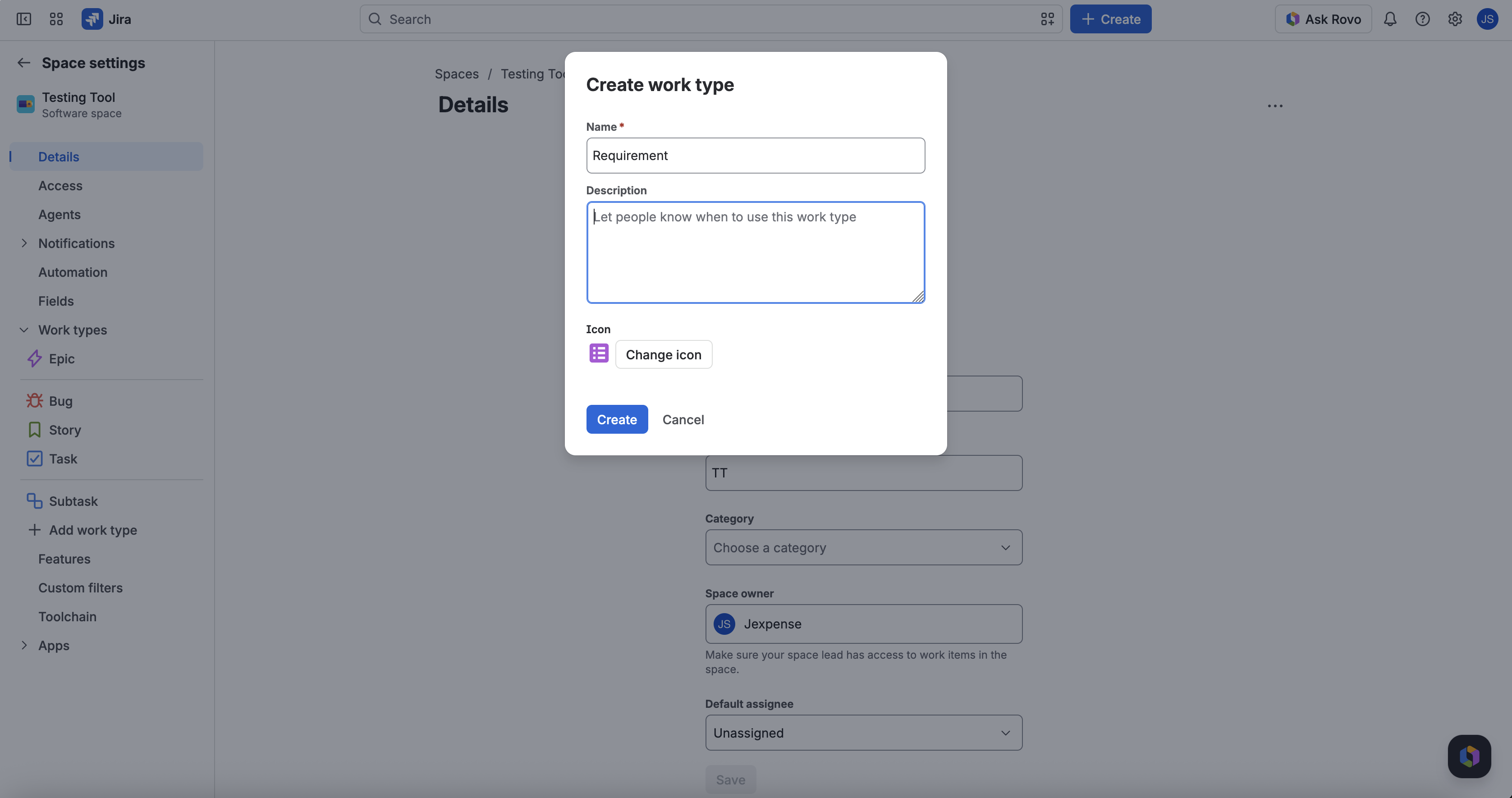Screen dimensions: 1512x798
Task: Cancel the Create work type dialog
Action: click(x=683, y=419)
